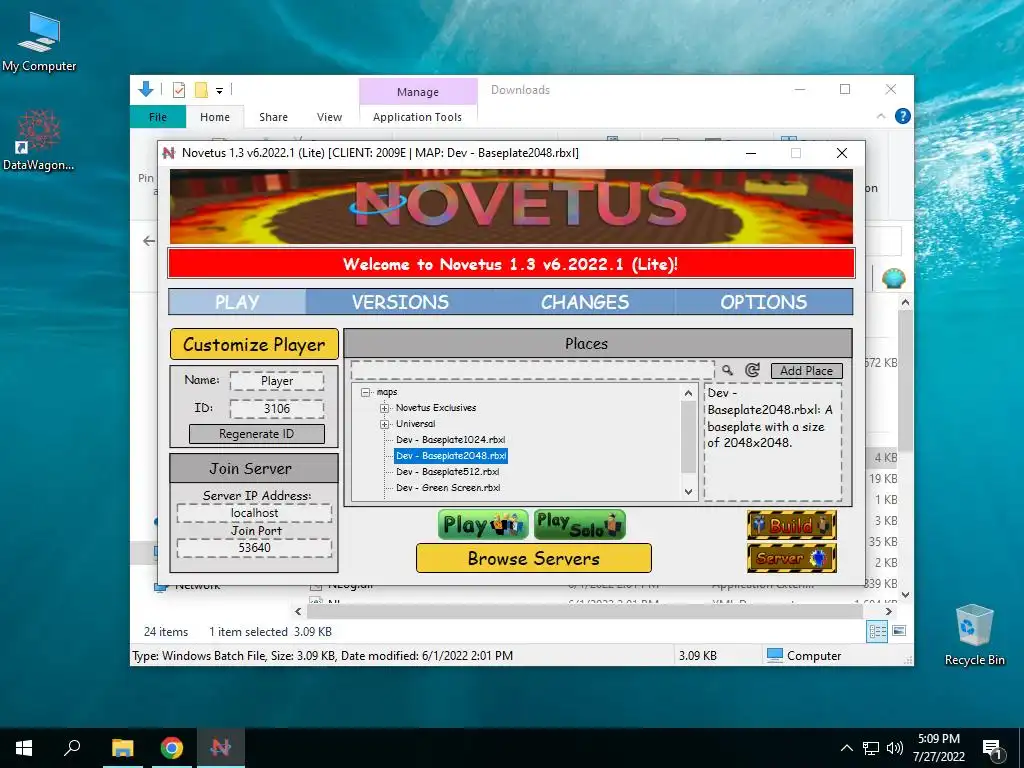Open the Recycle Bin

click(x=974, y=635)
